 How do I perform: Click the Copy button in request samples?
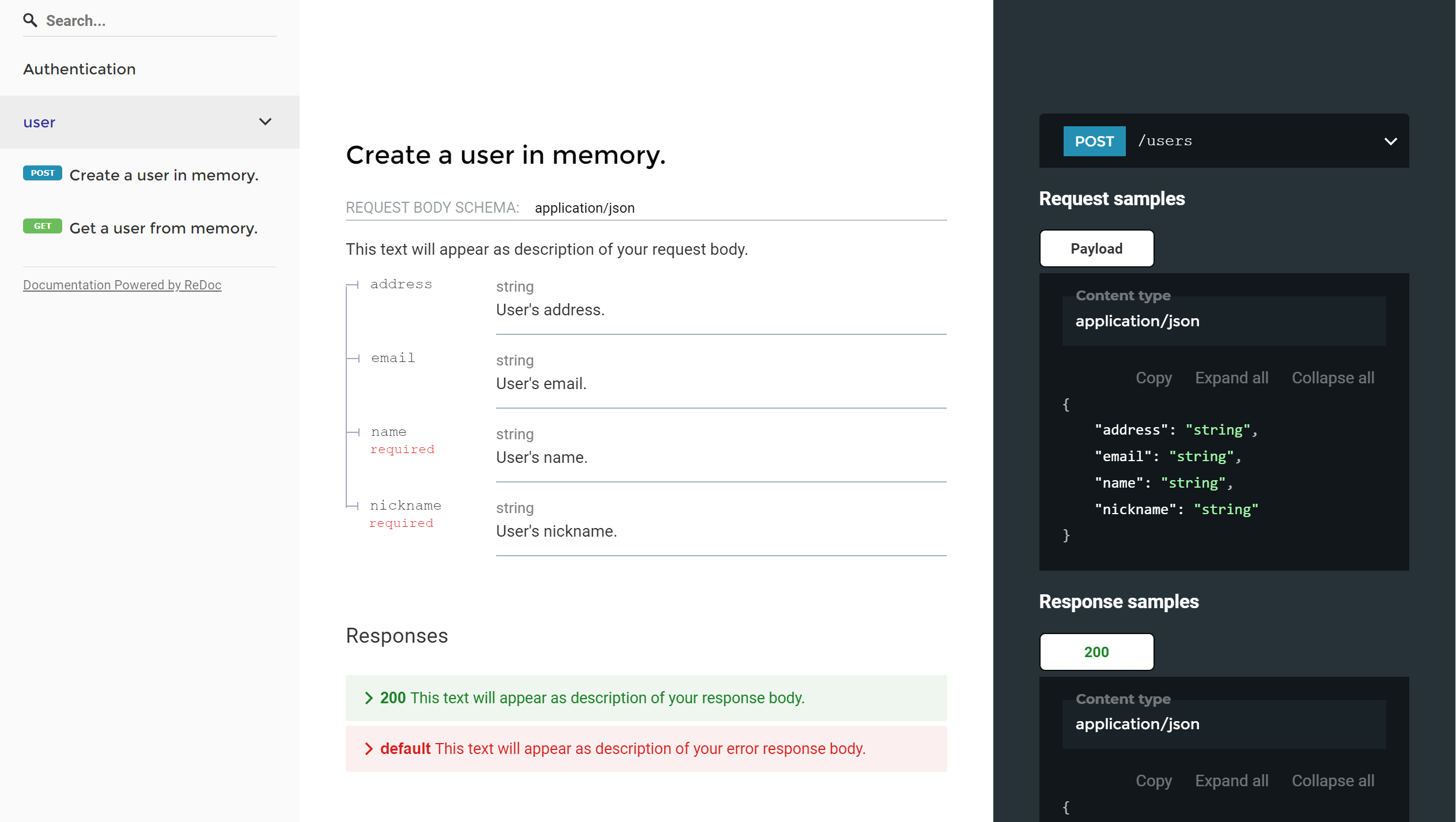1153,378
